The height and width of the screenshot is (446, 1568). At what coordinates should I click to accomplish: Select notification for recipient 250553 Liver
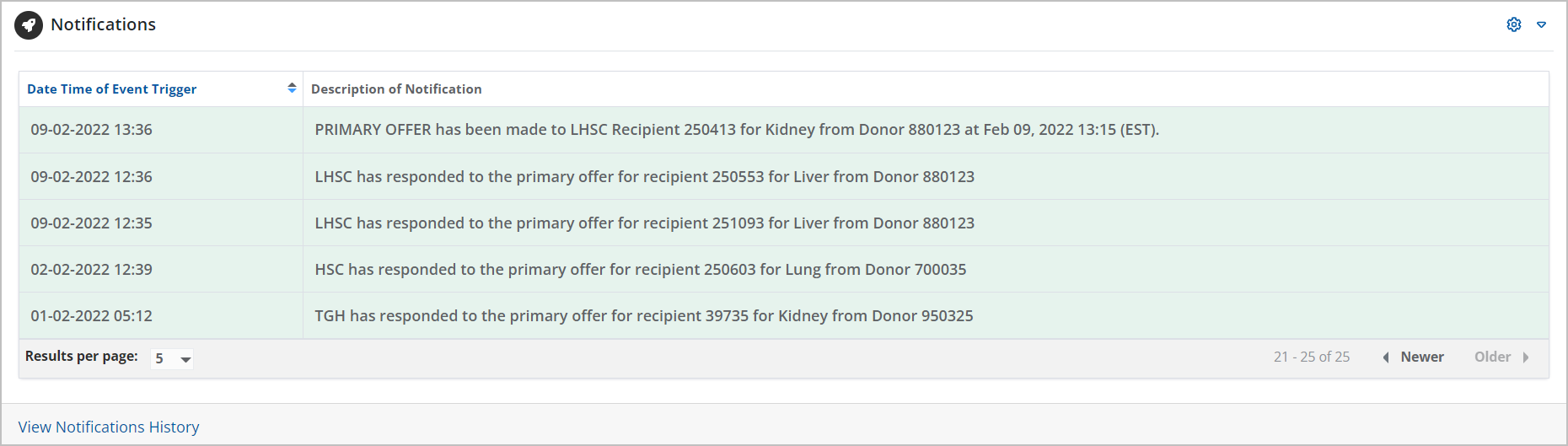point(644,177)
